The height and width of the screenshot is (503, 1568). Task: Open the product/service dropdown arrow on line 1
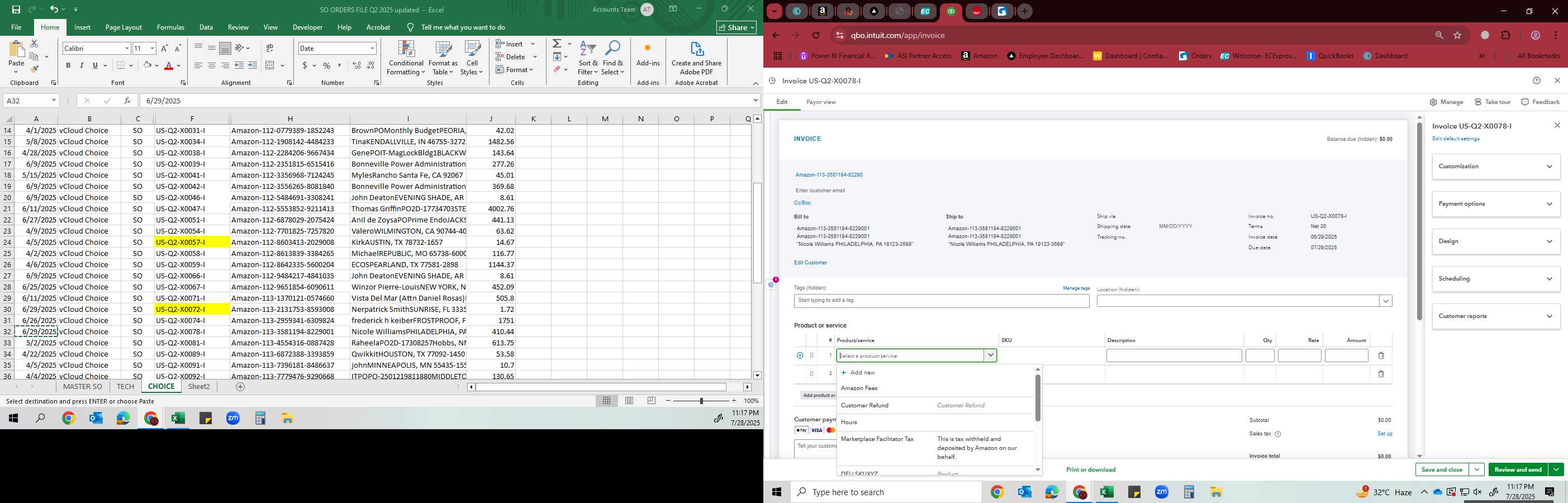point(990,355)
